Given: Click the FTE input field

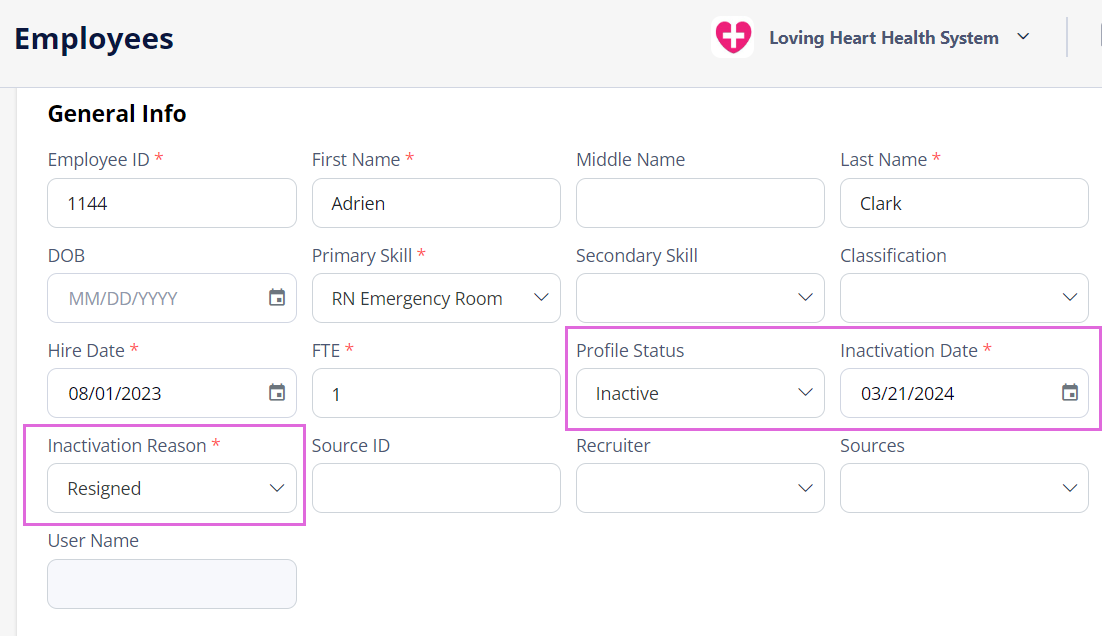Looking at the screenshot, I should (x=436, y=393).
